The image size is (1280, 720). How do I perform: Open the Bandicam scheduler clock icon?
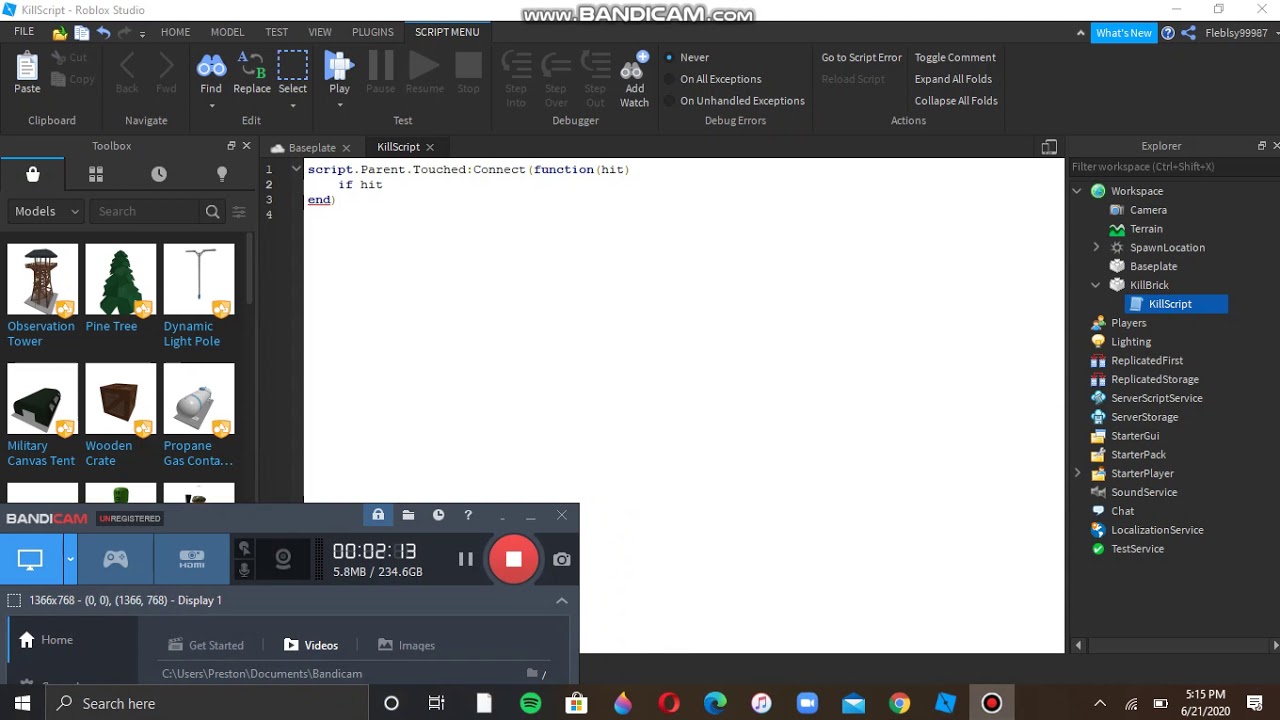tap(438, 515)
